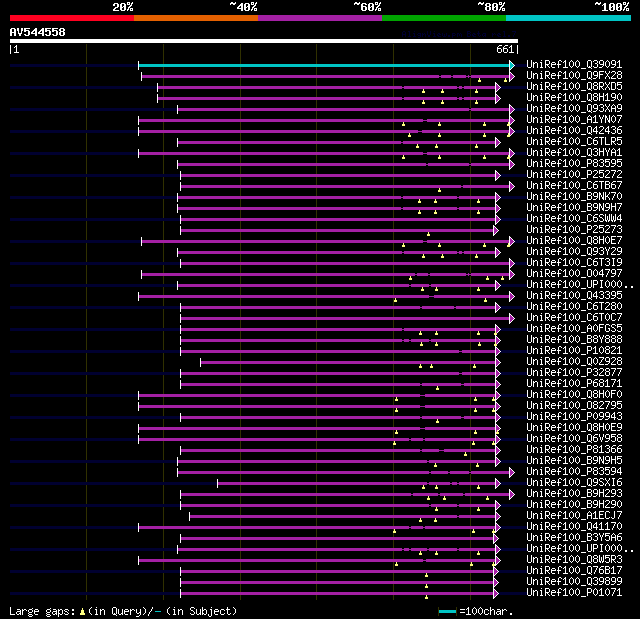
Task: Click the purple alignment bar for UniRef100_P25272
Action: point(338,175)
